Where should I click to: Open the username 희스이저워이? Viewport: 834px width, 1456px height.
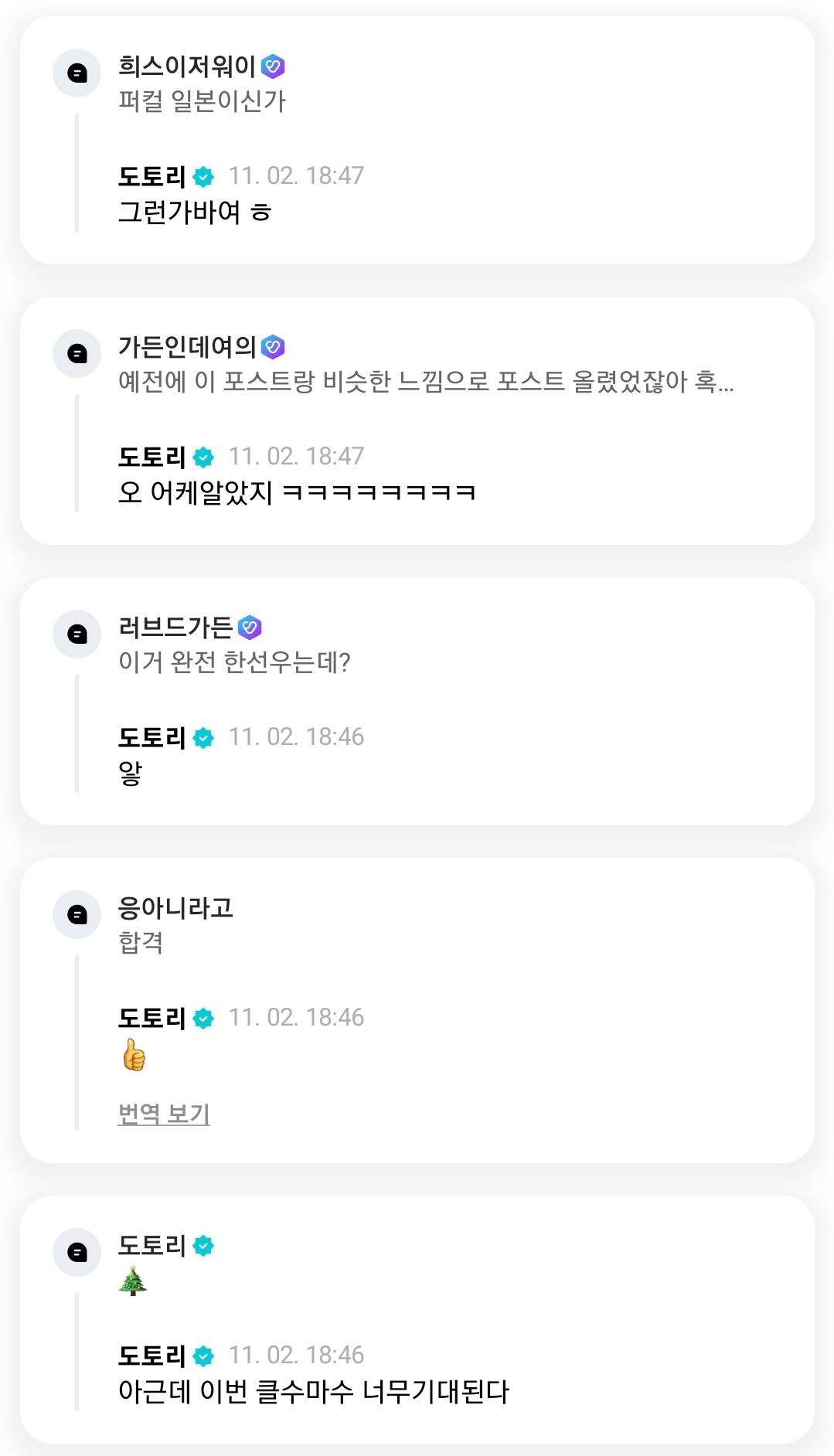[x=186, y=67]
